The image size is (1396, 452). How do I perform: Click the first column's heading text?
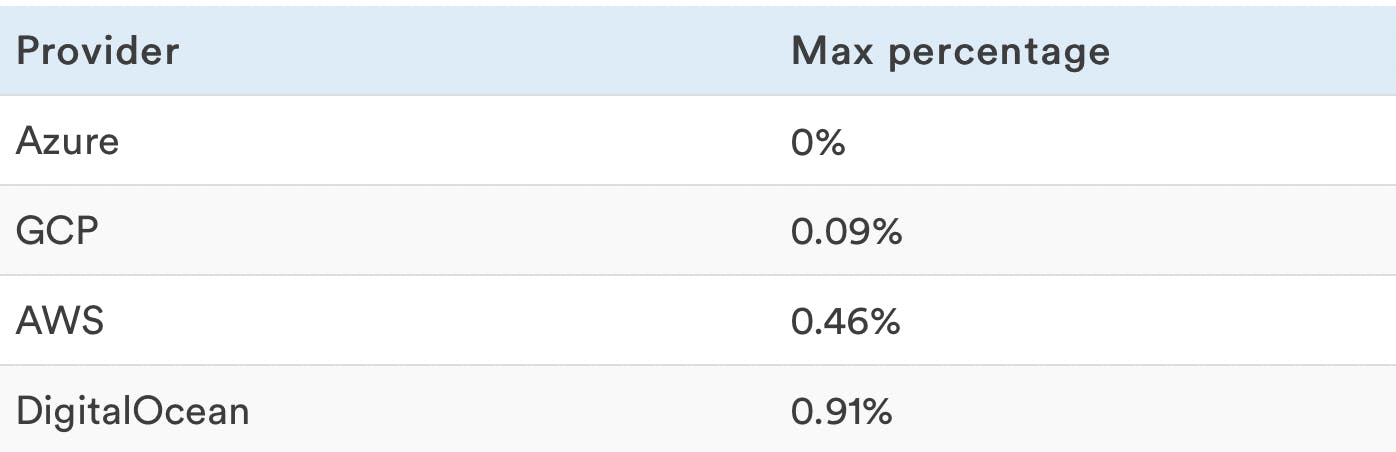point(98,51)
